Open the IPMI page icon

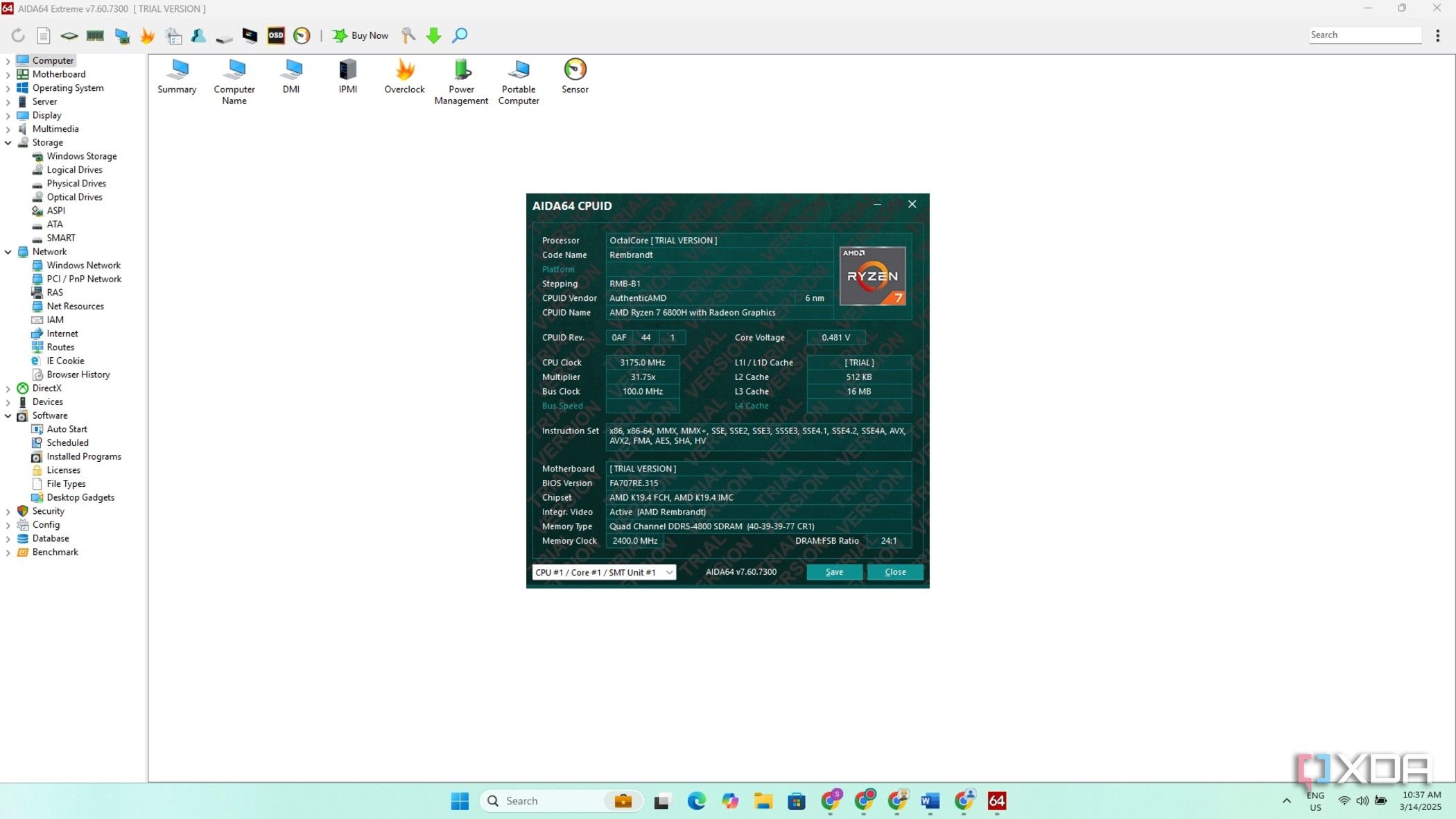point(348,76)
